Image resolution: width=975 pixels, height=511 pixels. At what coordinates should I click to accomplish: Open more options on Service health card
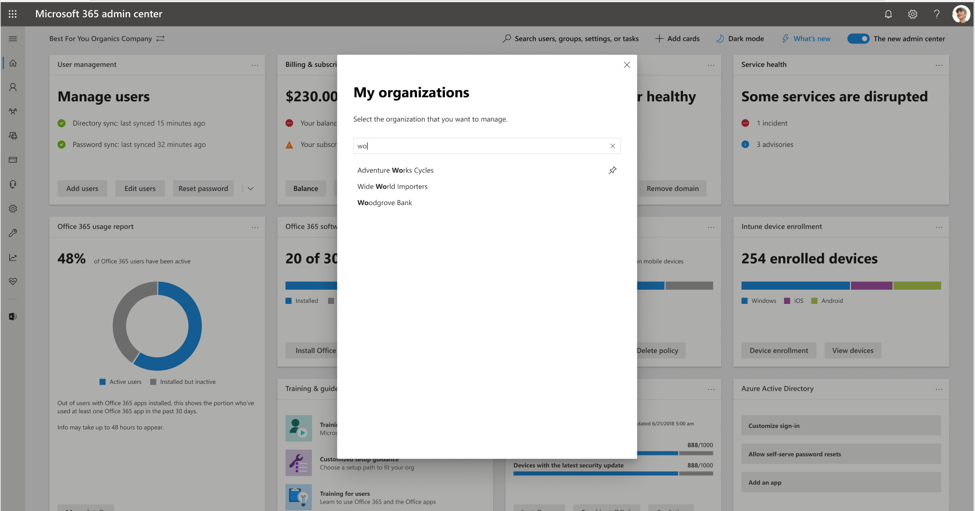coord(939,65)
